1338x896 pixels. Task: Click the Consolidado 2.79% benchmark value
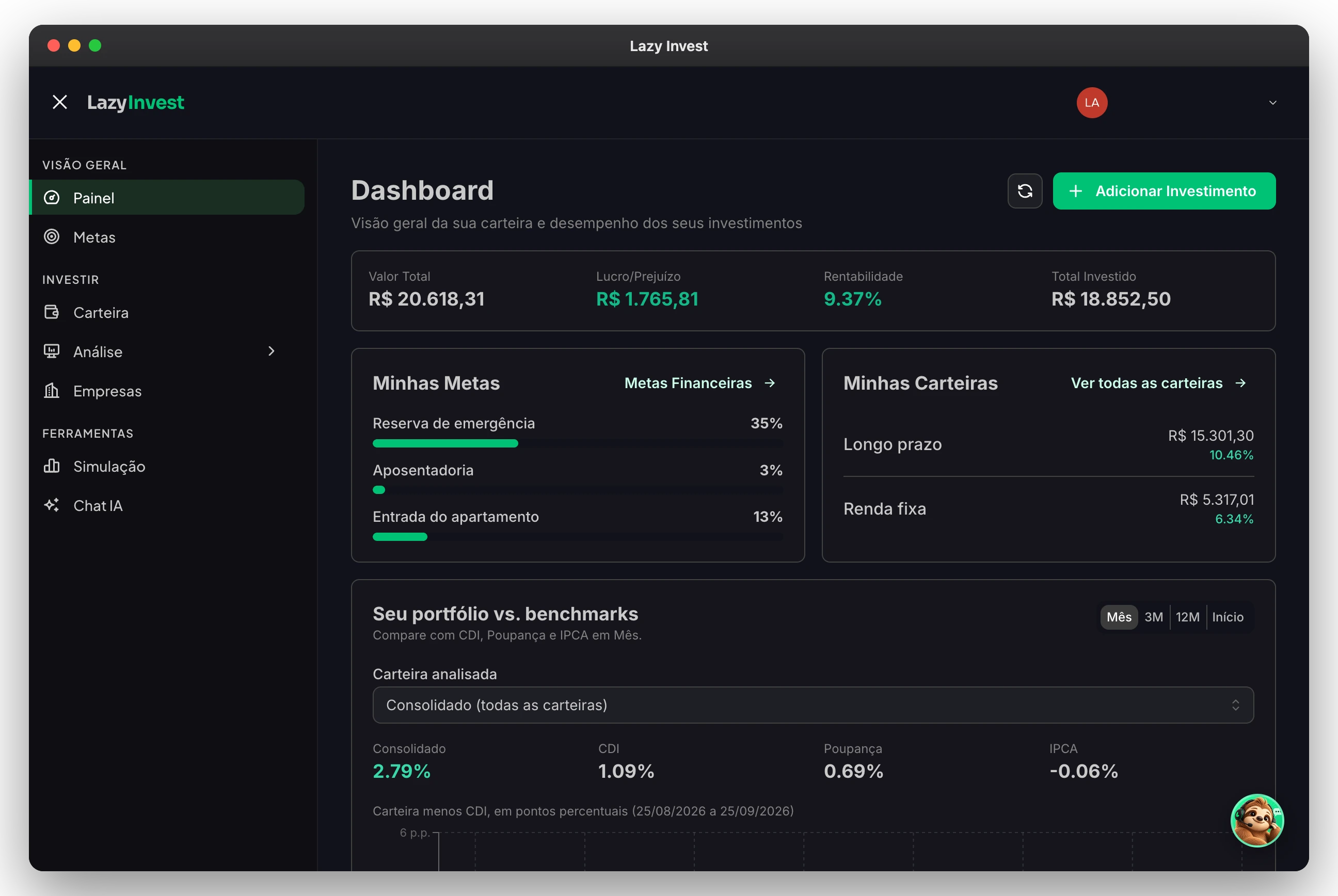[401, 772]
